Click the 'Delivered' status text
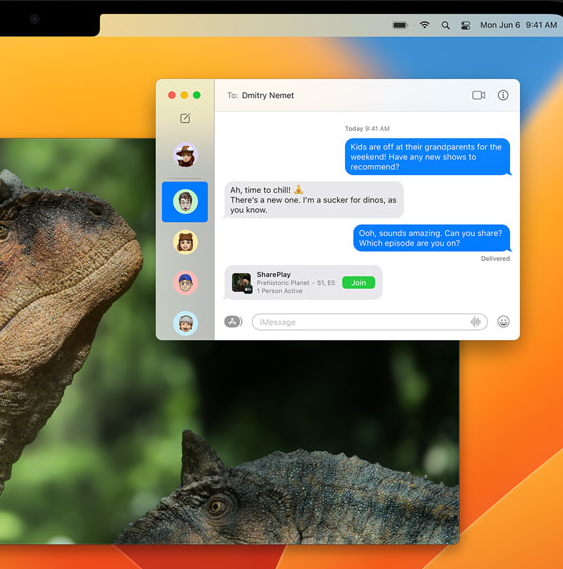This screenshot has width=563, height=569. point(495,258)
